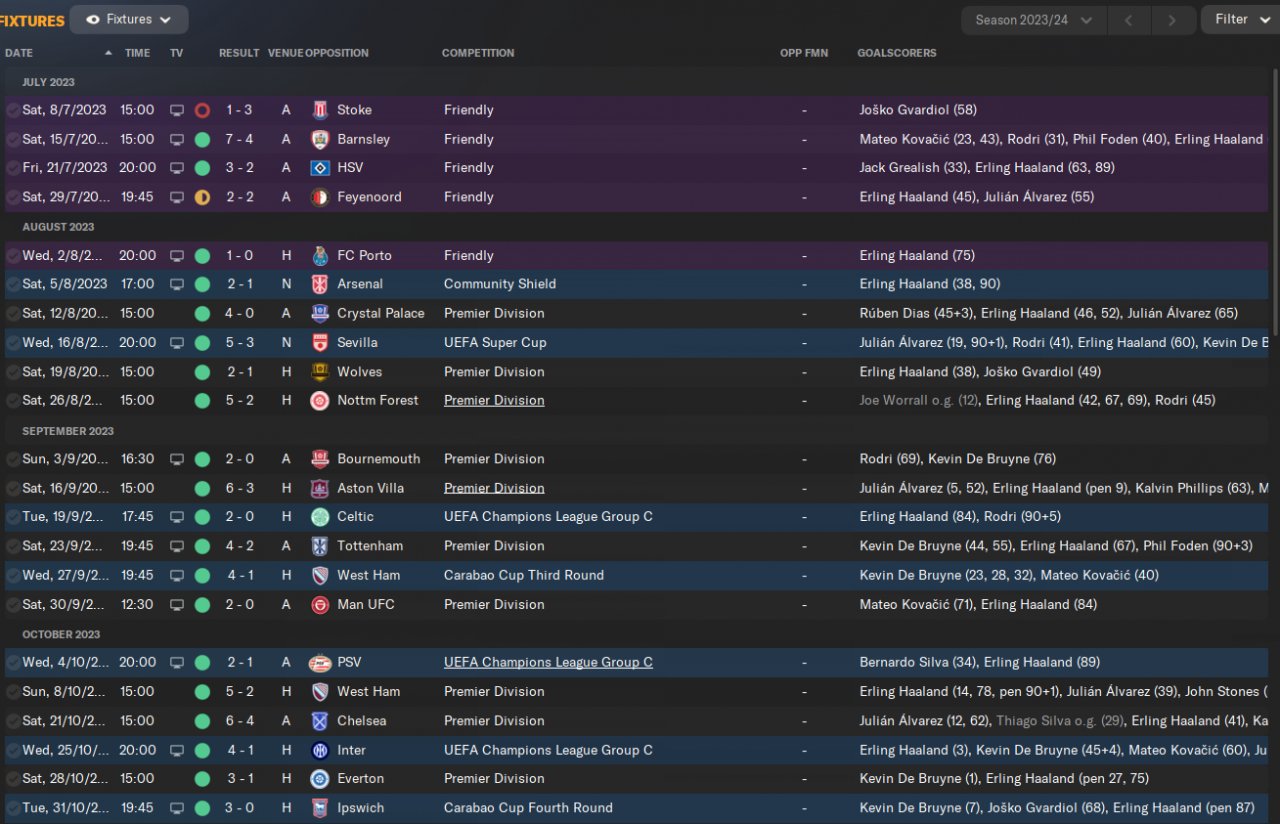Click the 5 - 3 result against Sevilla
The height and width of the screenshot is (824, 1280).
[239, 342]
